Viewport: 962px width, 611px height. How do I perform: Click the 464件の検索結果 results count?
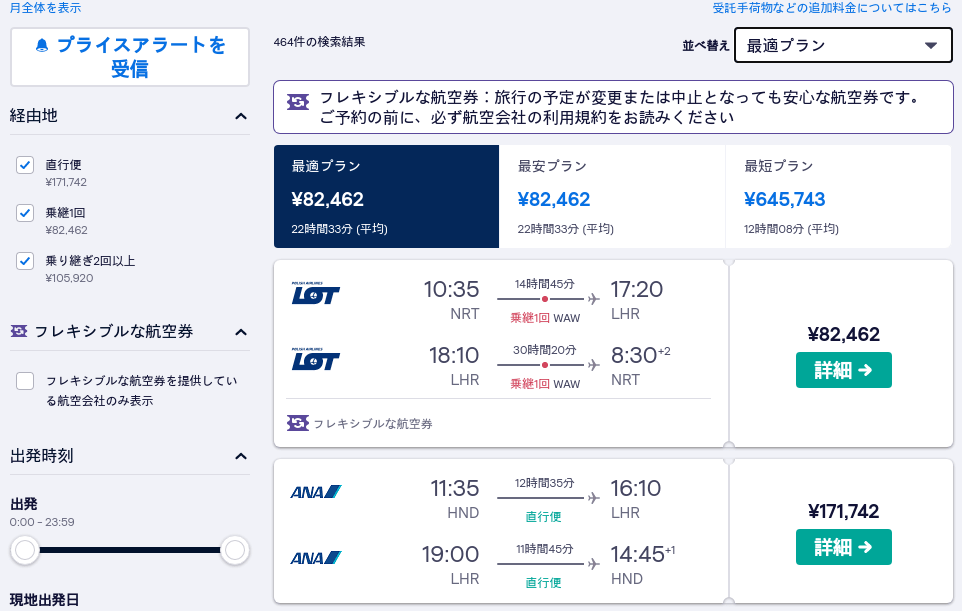319,42
